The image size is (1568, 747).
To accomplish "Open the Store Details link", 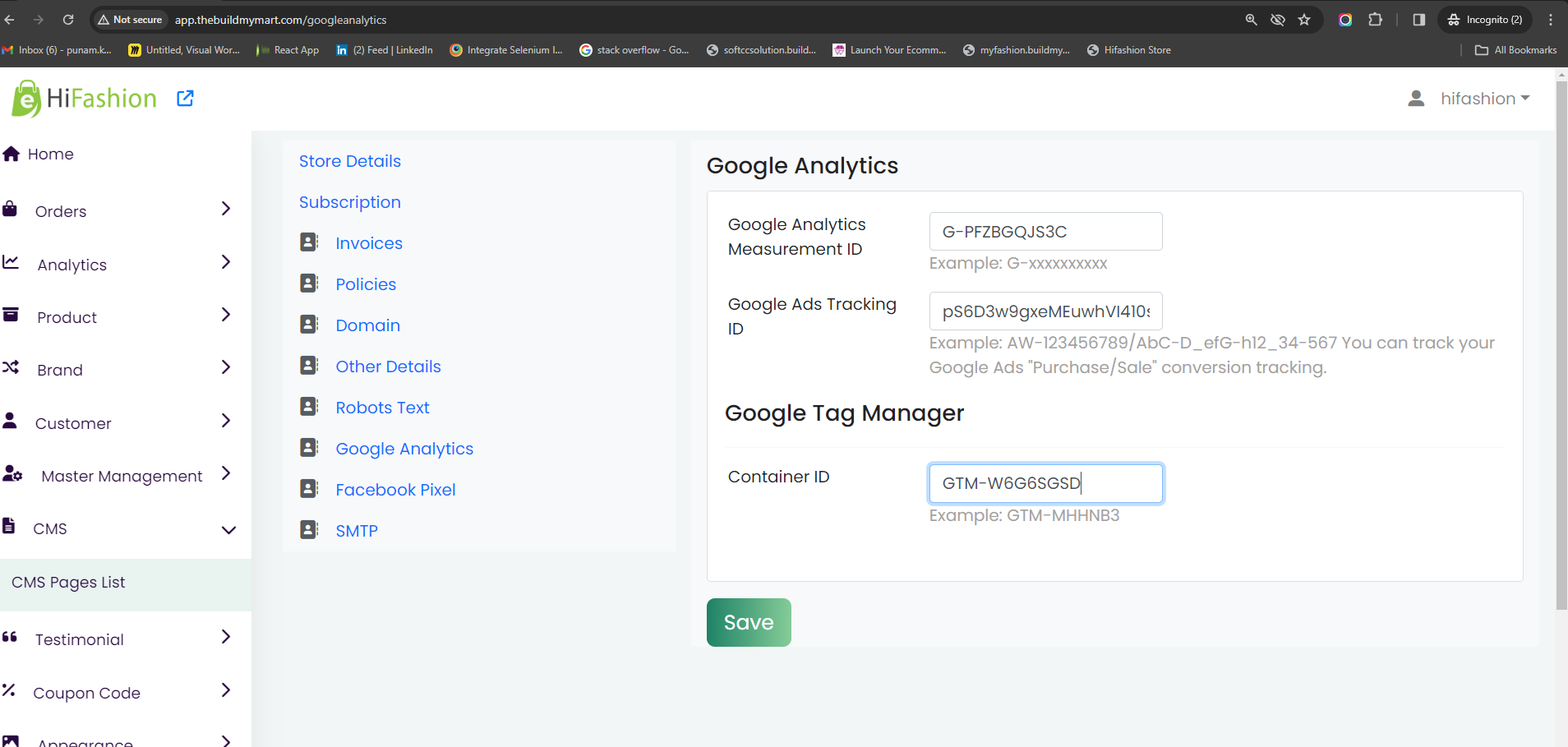I will 350,161.
